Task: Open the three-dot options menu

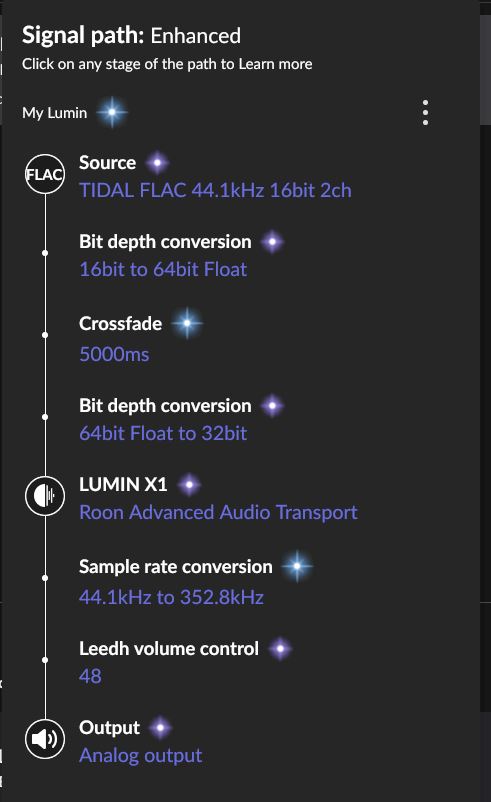Action: (x=425, y=113)
